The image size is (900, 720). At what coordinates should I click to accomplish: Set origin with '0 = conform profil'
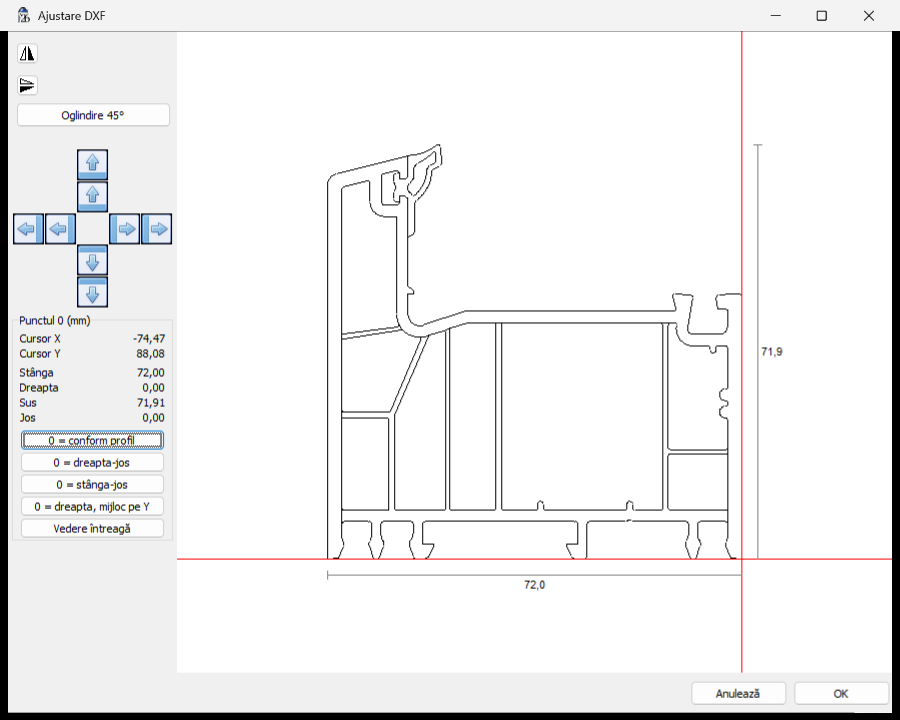[x=92, y=440]
